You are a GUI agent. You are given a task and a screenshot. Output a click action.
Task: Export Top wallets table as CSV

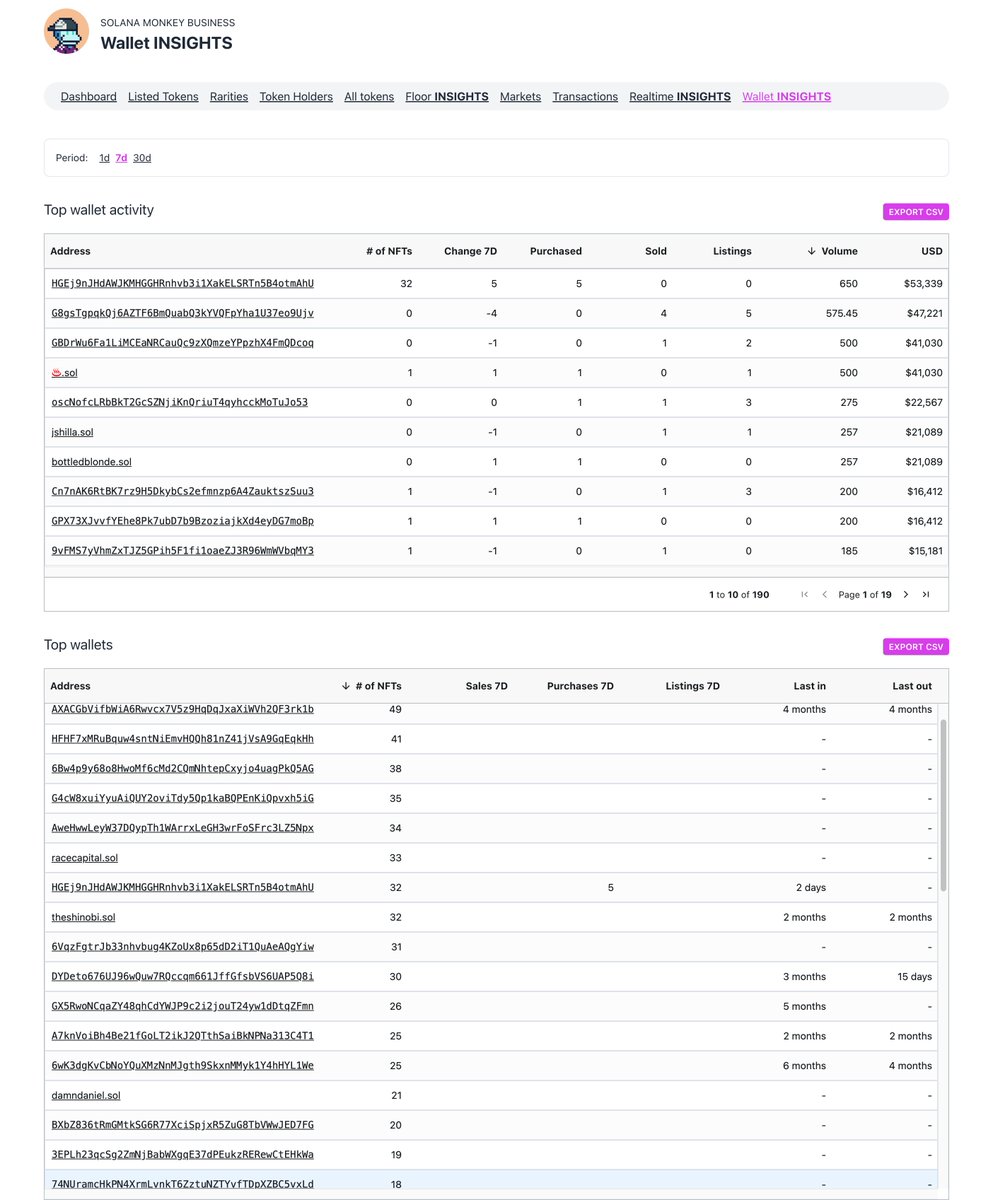click(916, 647)
